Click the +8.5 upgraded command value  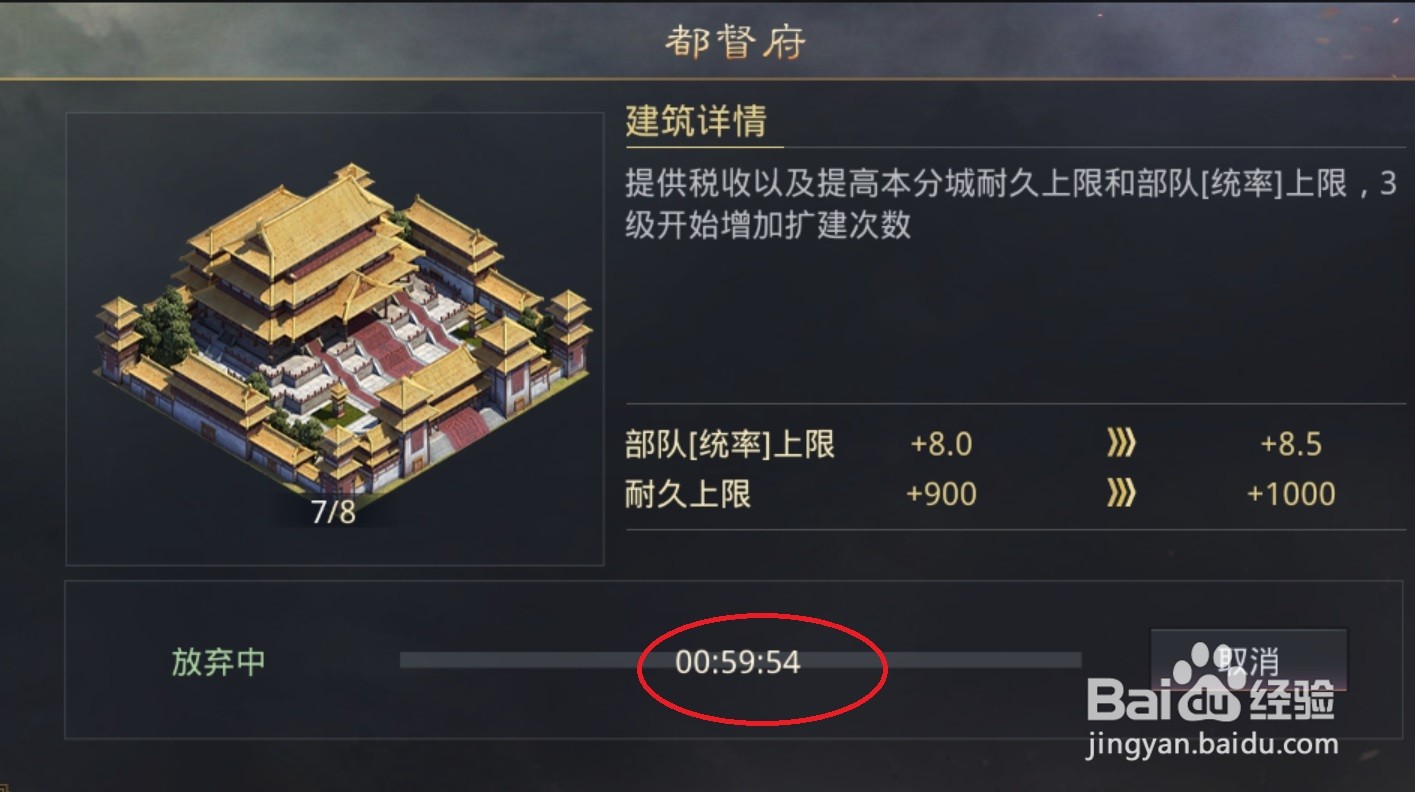click(1291, 444)
